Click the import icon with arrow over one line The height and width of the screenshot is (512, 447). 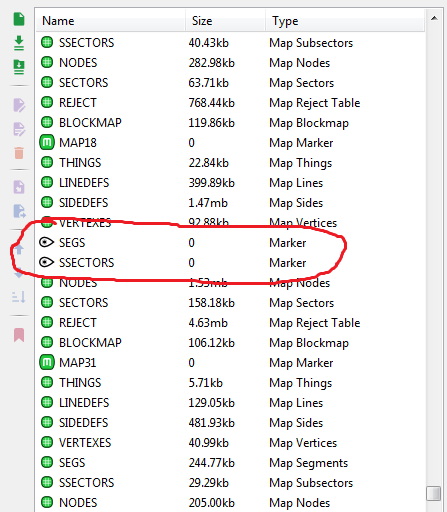click(19, 43)
